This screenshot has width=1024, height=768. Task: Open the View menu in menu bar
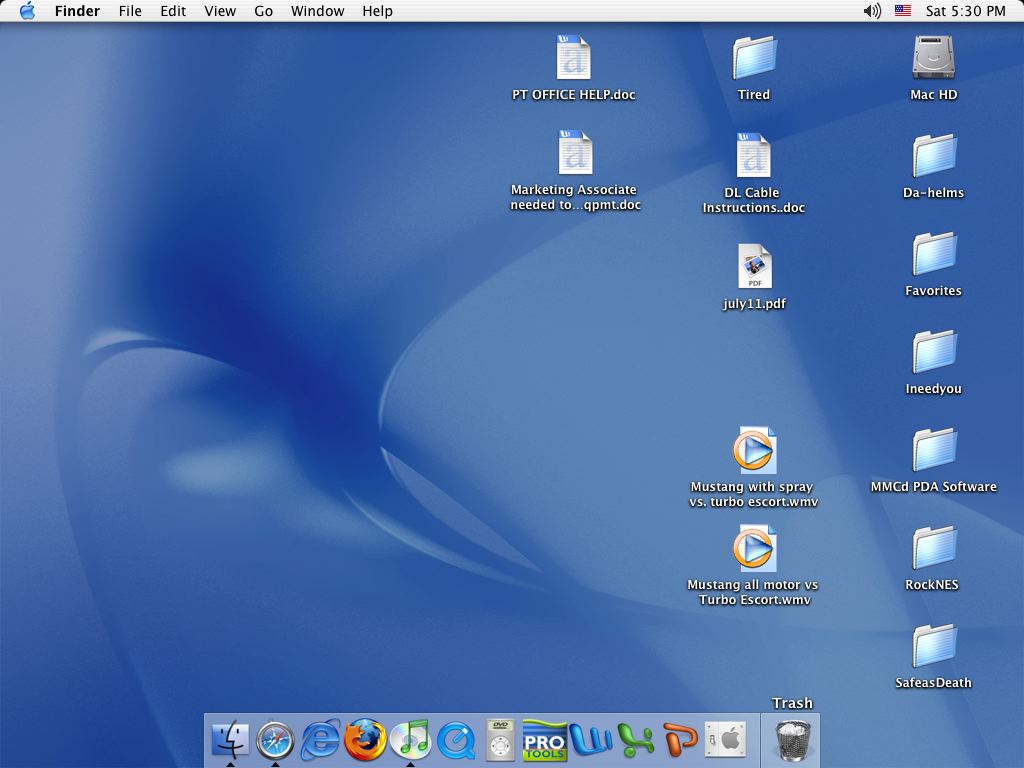[220, 11]
